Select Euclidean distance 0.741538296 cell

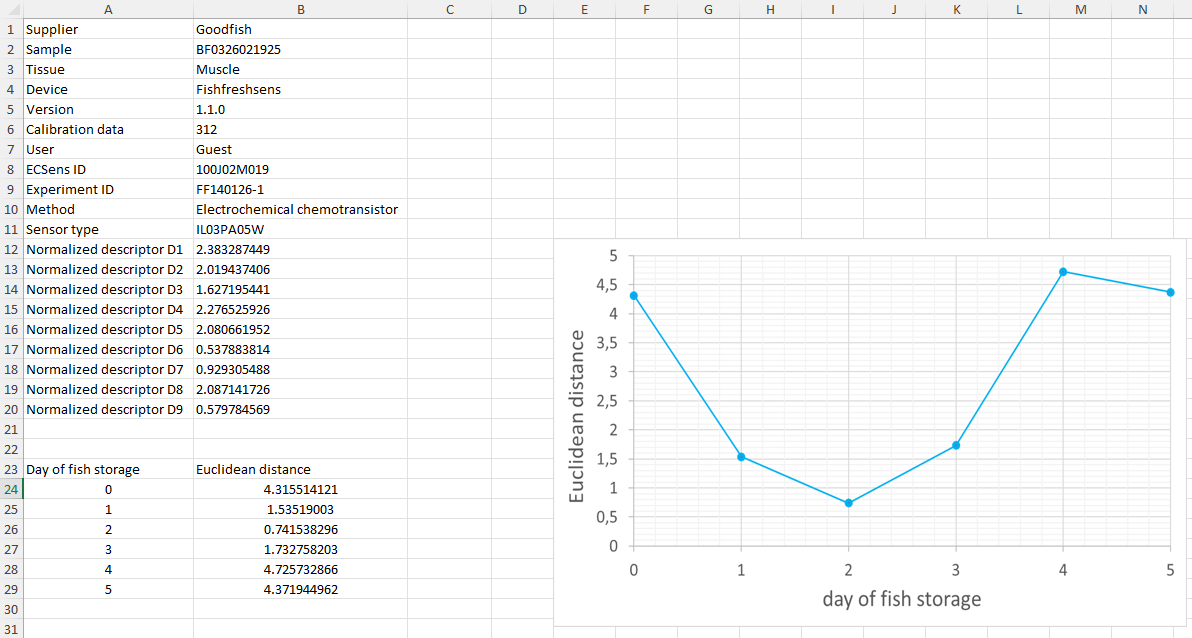click(x=300, y=529)
